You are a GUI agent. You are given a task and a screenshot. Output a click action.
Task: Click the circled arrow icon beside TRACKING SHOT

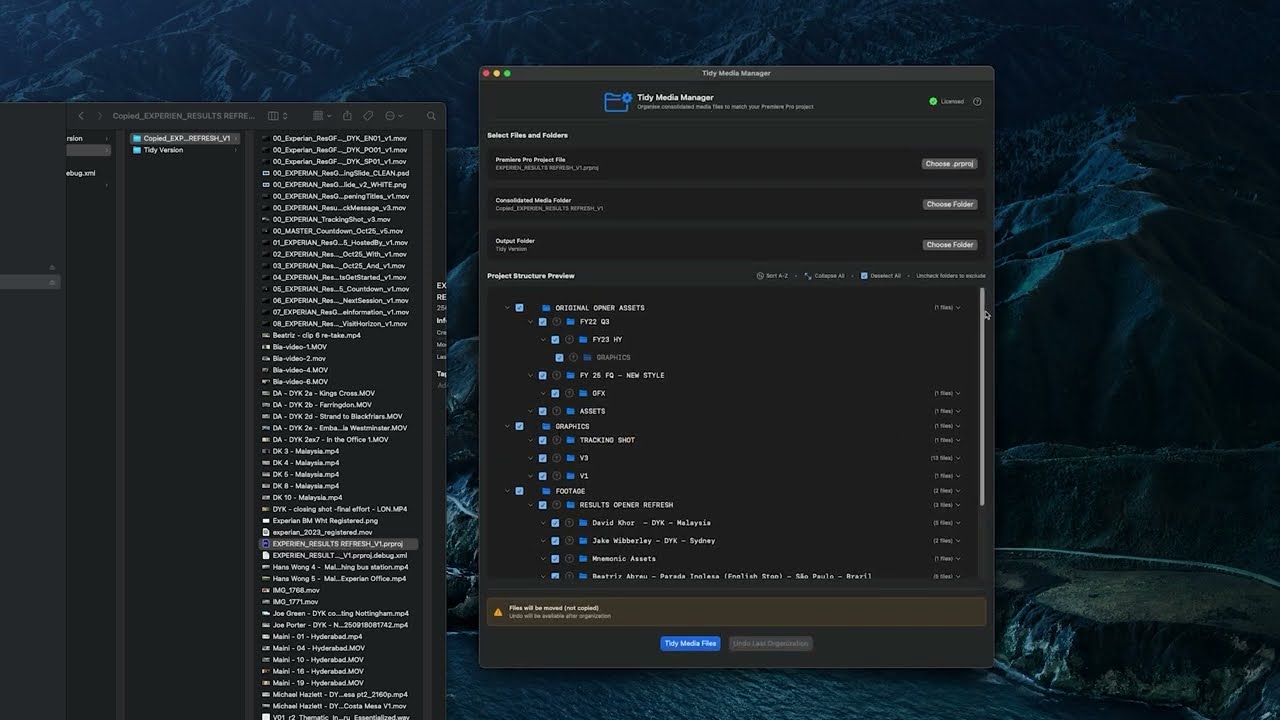click(557, 440)
